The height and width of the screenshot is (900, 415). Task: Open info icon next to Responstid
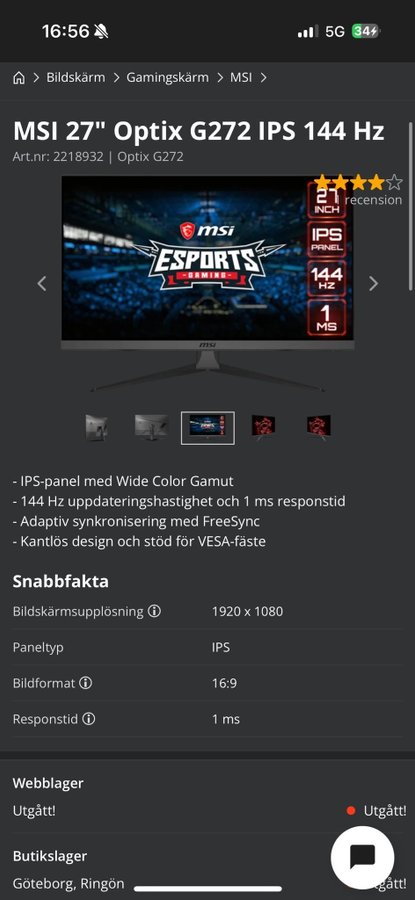coord(88,719)
